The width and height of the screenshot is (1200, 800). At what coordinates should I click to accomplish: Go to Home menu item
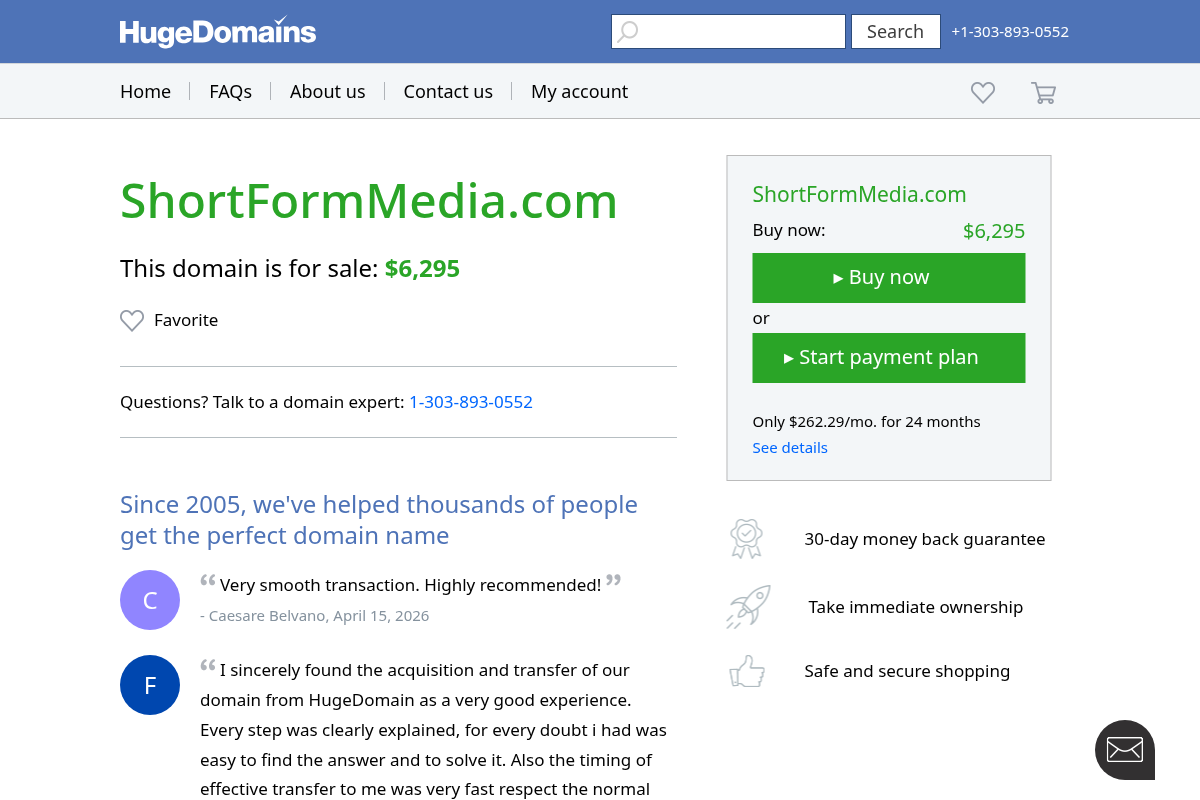click(145, 92)
